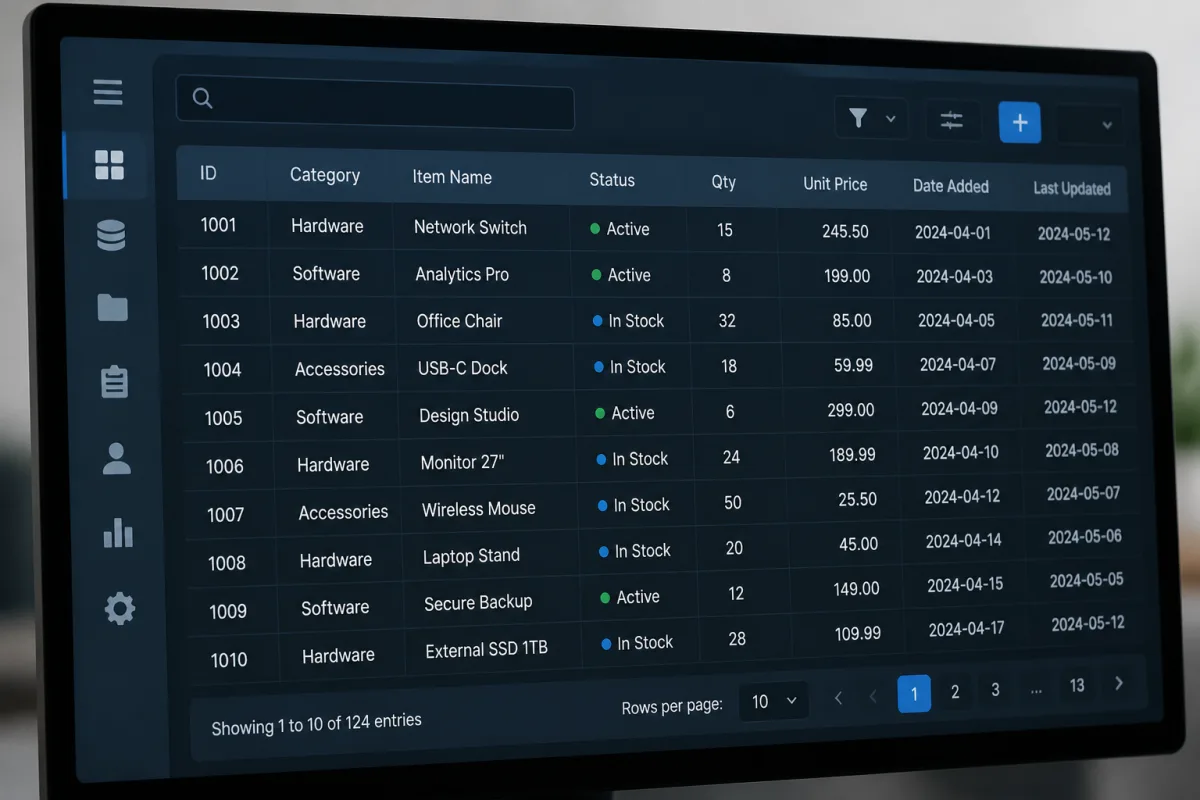Open the settings gear icon
Image resolution: width=1200 pixels, height=800 pixels.
point(120,608)
